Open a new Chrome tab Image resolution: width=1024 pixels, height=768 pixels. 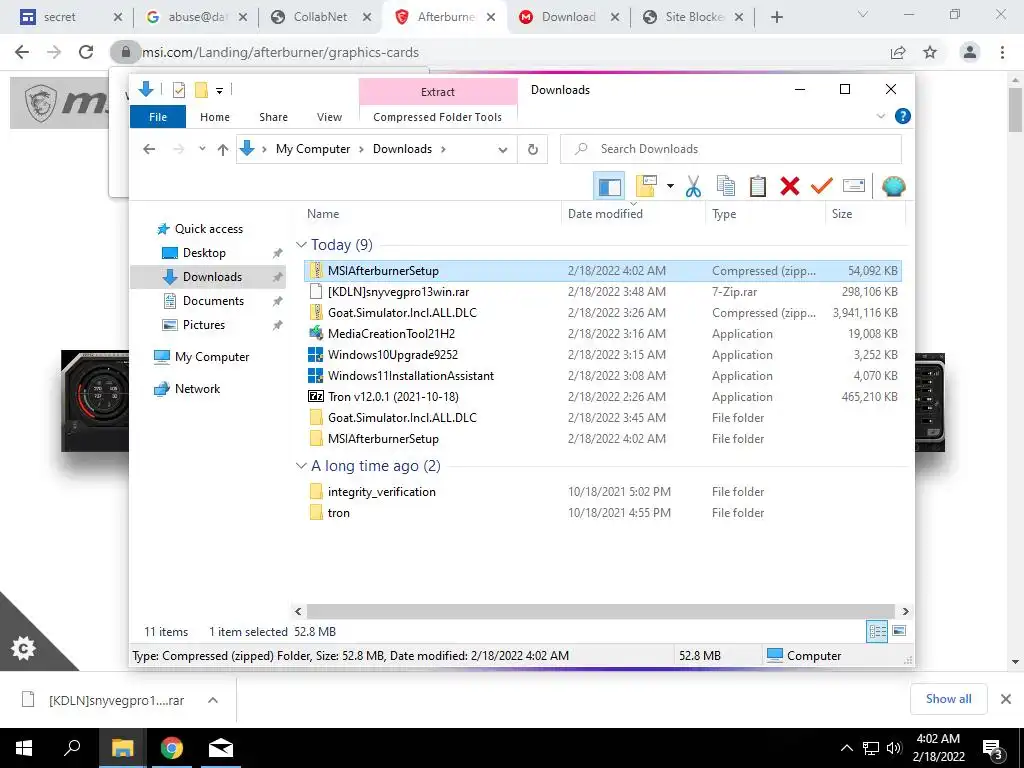tap(776, 18)
